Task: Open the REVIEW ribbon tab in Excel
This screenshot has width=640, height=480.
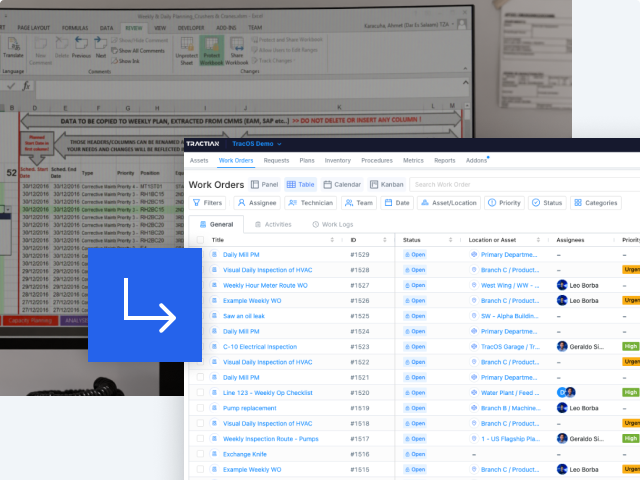Action: [133, 28]
